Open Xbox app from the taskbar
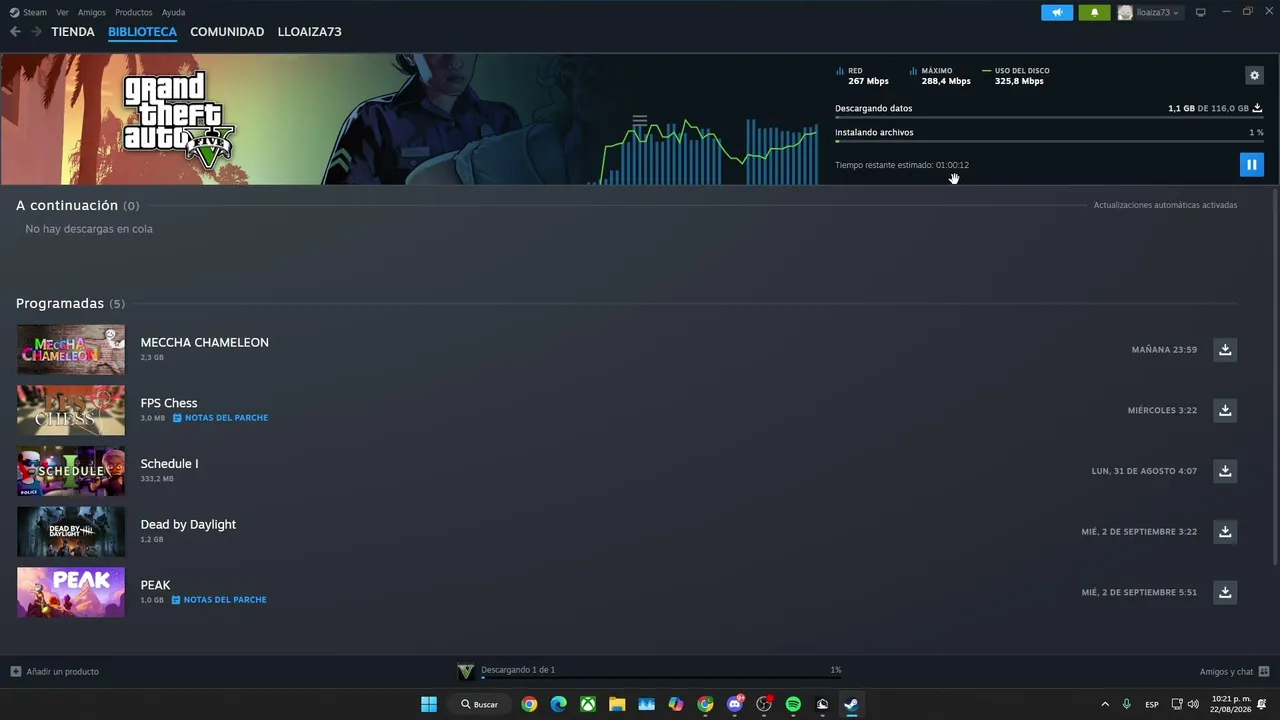The width and height of the screenshot is (1280, 720). tap(588, 704)
